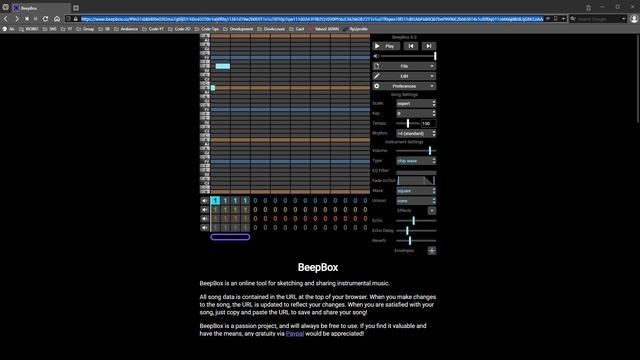Adjust the Tempo slider
Image resolution: width=640 pixels, height=360 pixels.
pyautogui.click(x=408, y=123)
